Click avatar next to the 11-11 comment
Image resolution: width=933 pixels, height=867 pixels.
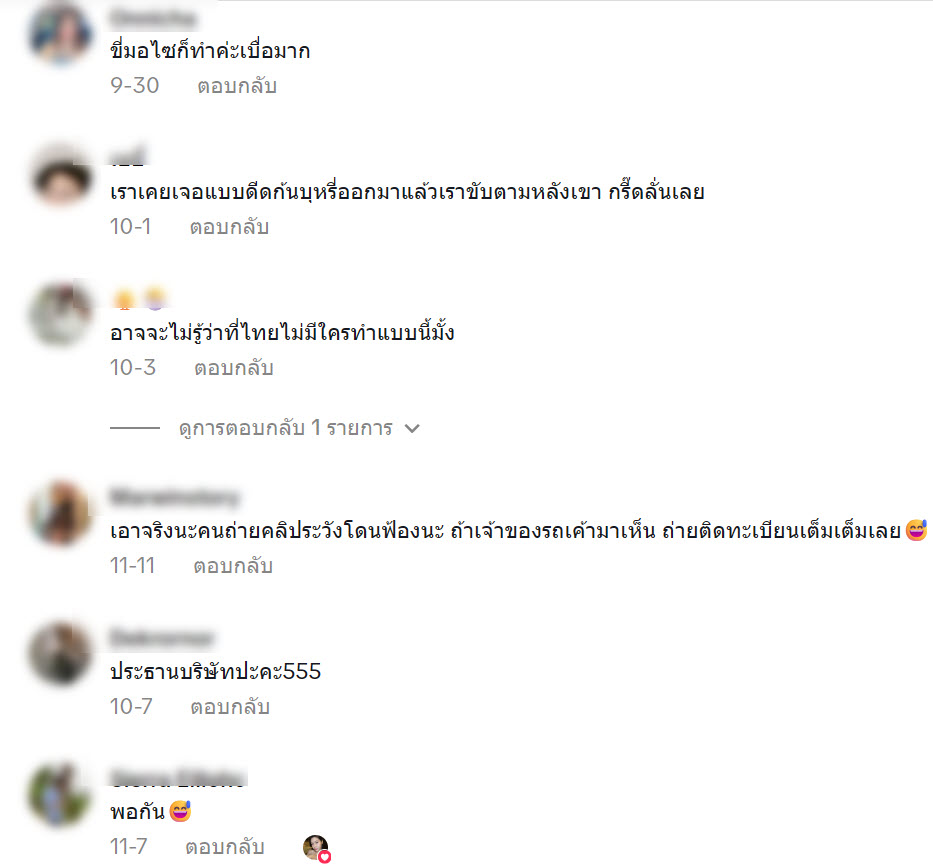tap(61, 512)
